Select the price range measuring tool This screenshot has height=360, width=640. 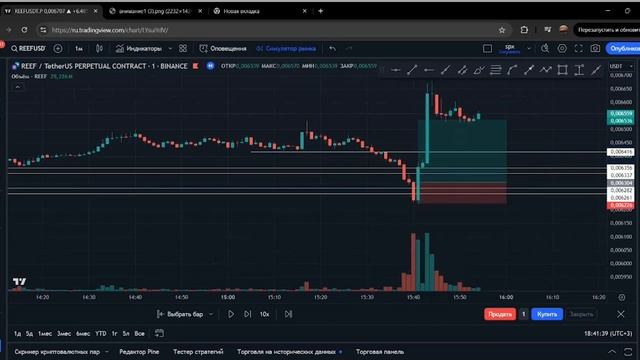pos(579,70)
